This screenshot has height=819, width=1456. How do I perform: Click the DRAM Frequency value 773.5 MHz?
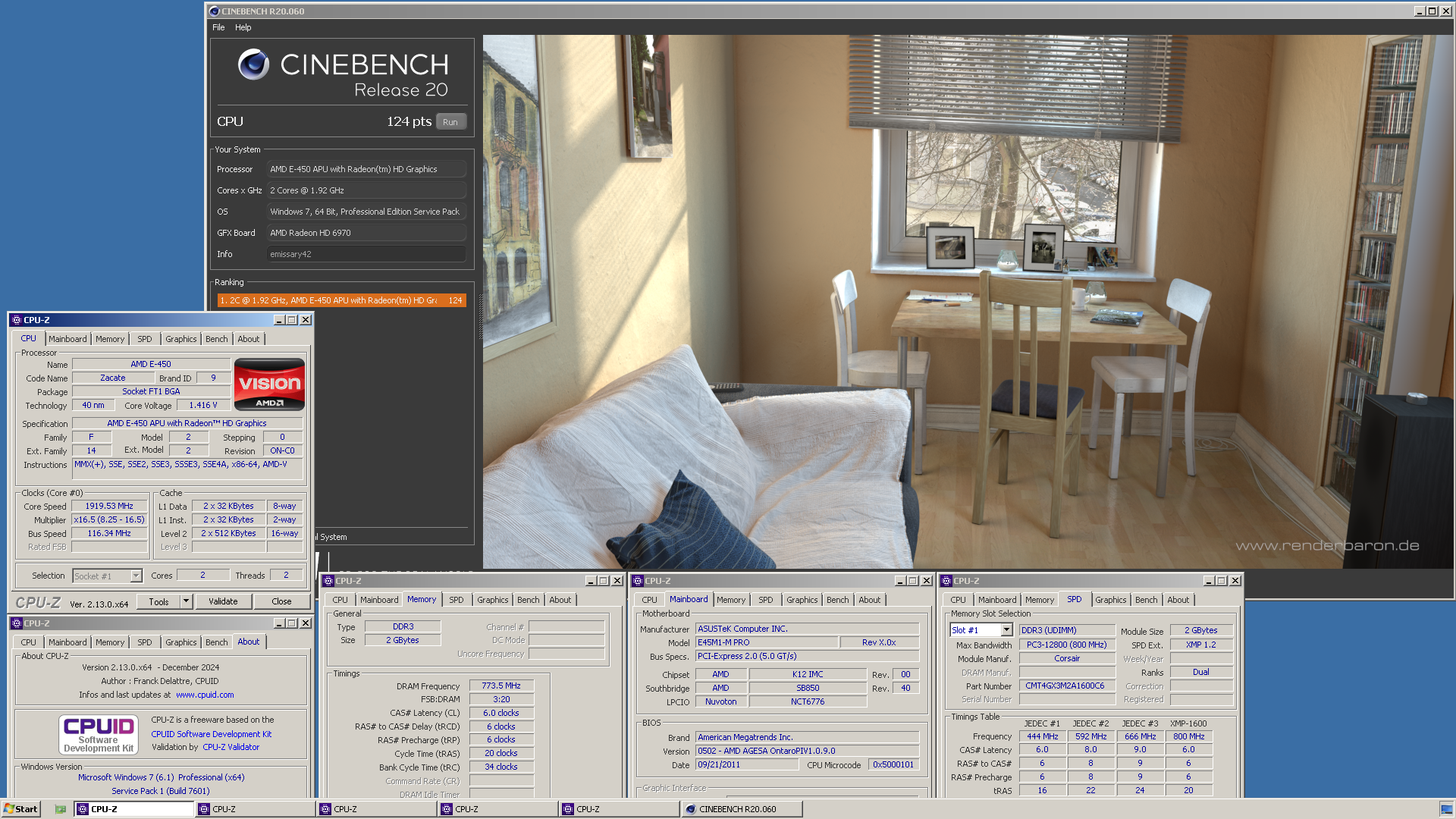point(501,686)
